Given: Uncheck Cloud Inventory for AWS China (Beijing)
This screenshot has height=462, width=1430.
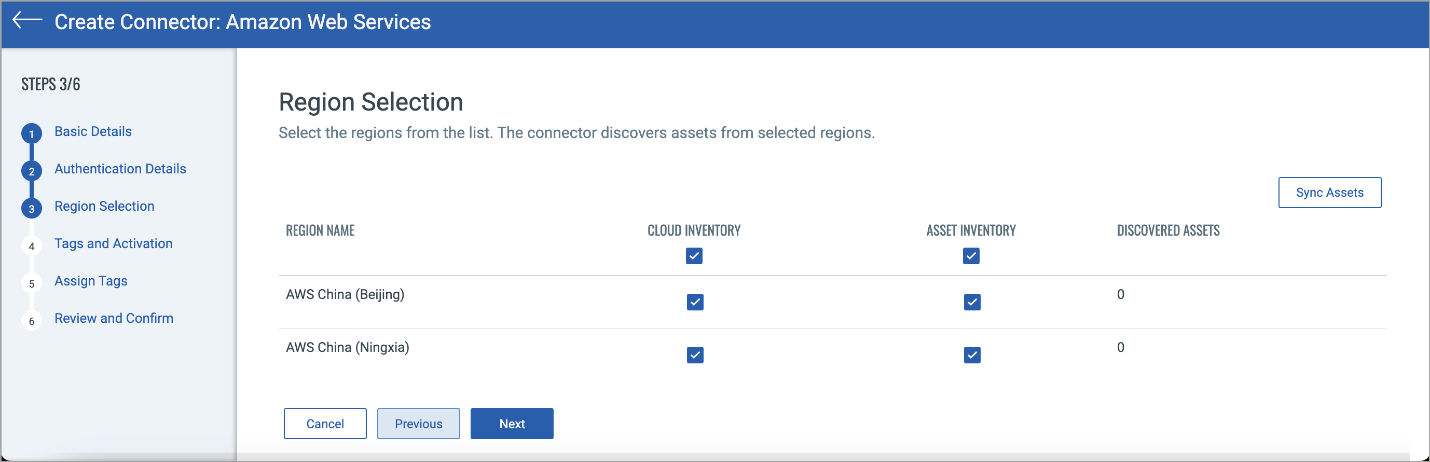Looking at the screenshot, I should pyautogui.click(x=695, y=302).
